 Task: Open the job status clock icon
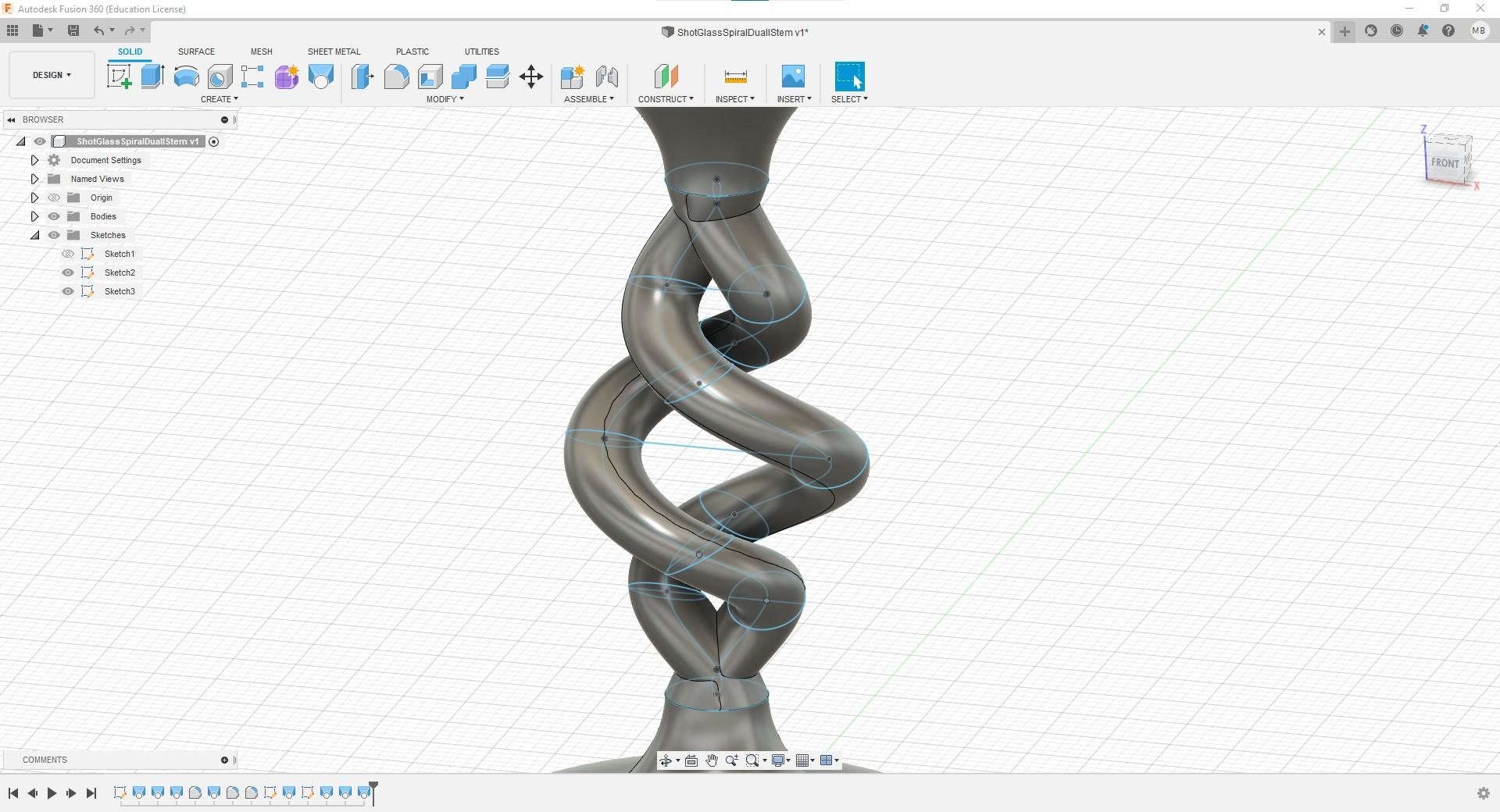pos(1397,31)
